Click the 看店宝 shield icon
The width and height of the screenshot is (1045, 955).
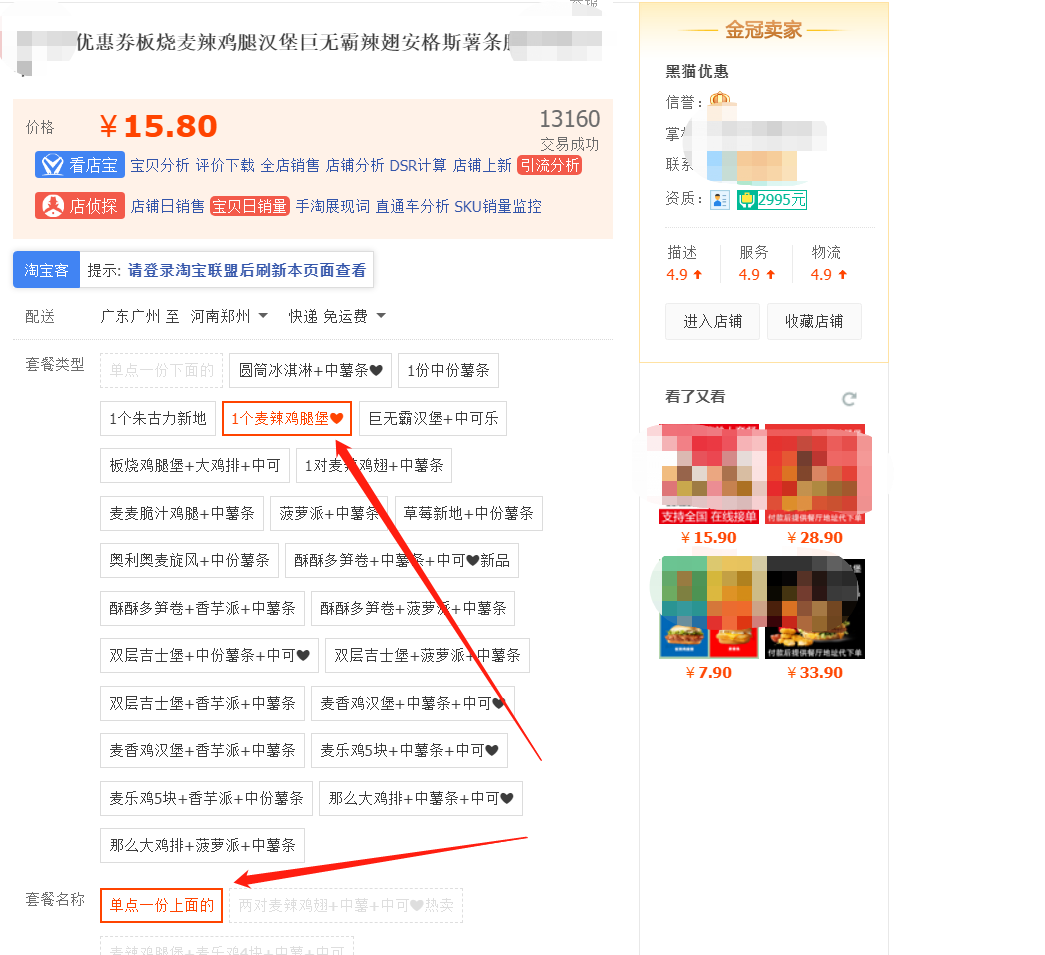(x=54, y=164)
